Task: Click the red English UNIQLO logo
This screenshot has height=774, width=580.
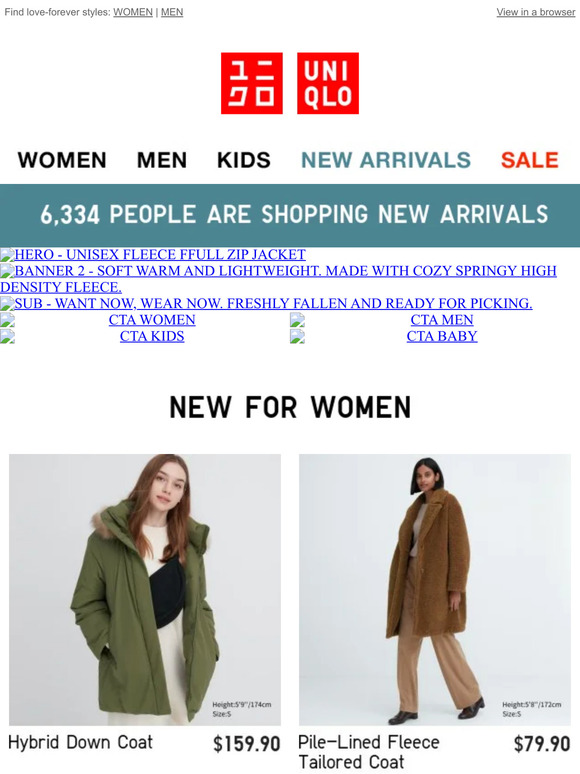Action: [x=328, y=83]
